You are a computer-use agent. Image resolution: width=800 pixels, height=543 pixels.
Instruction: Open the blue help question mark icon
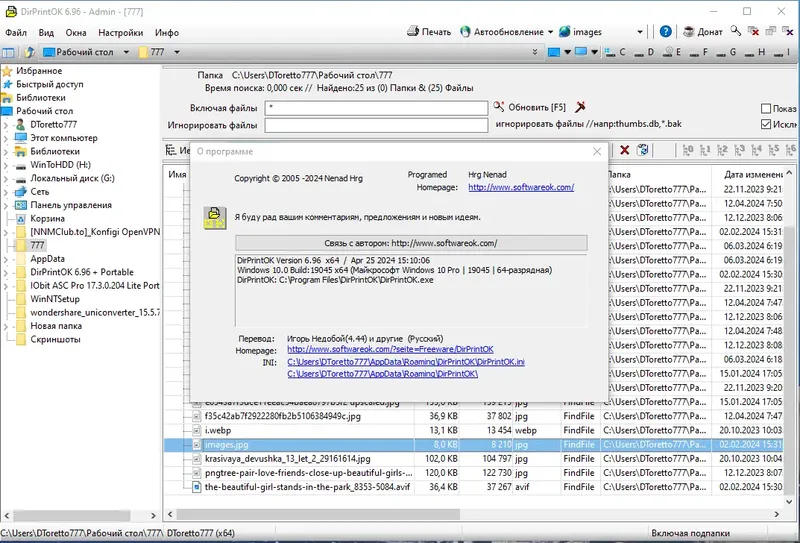tap(665, 32)
